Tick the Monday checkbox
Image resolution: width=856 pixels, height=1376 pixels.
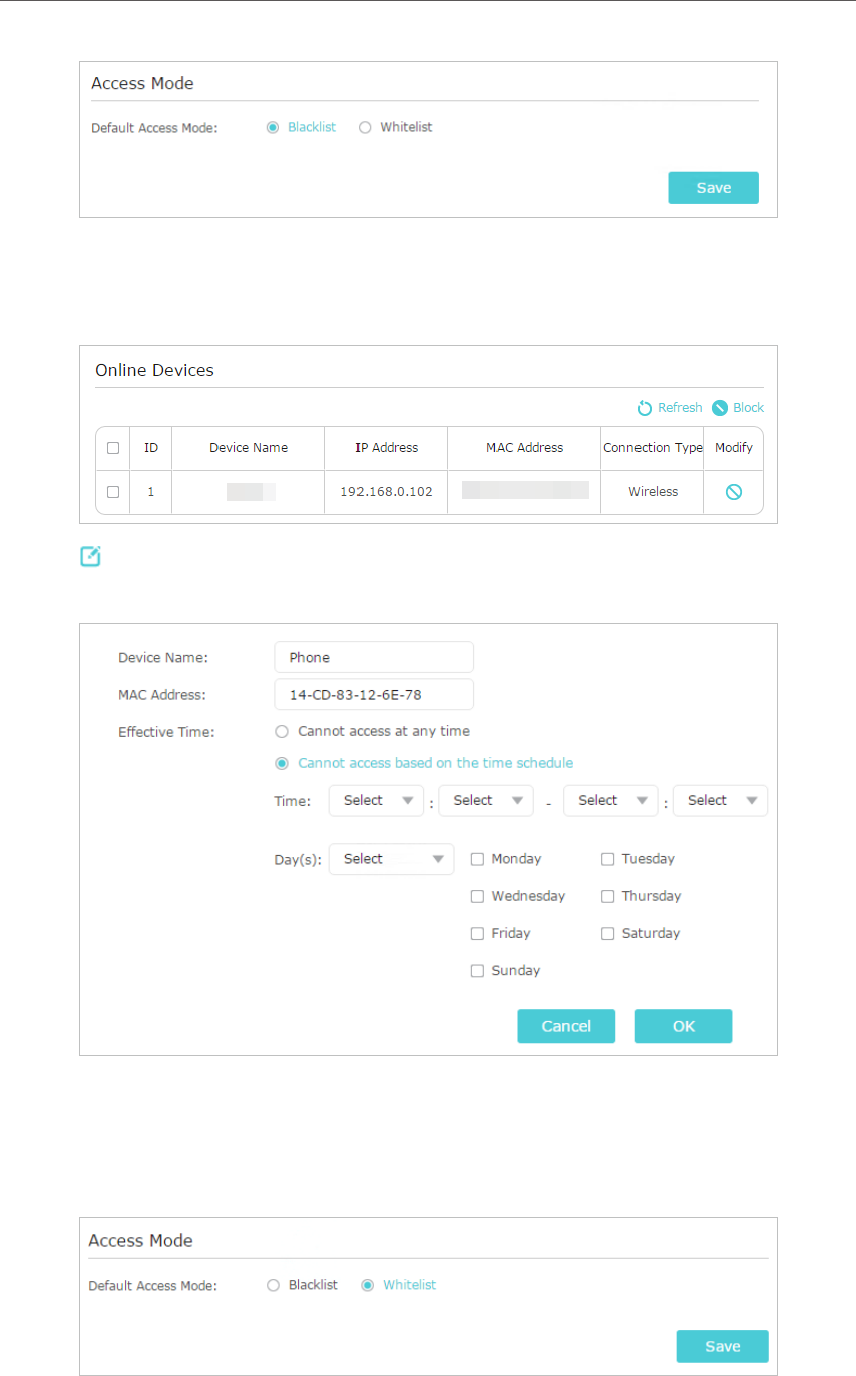point(477,859)
